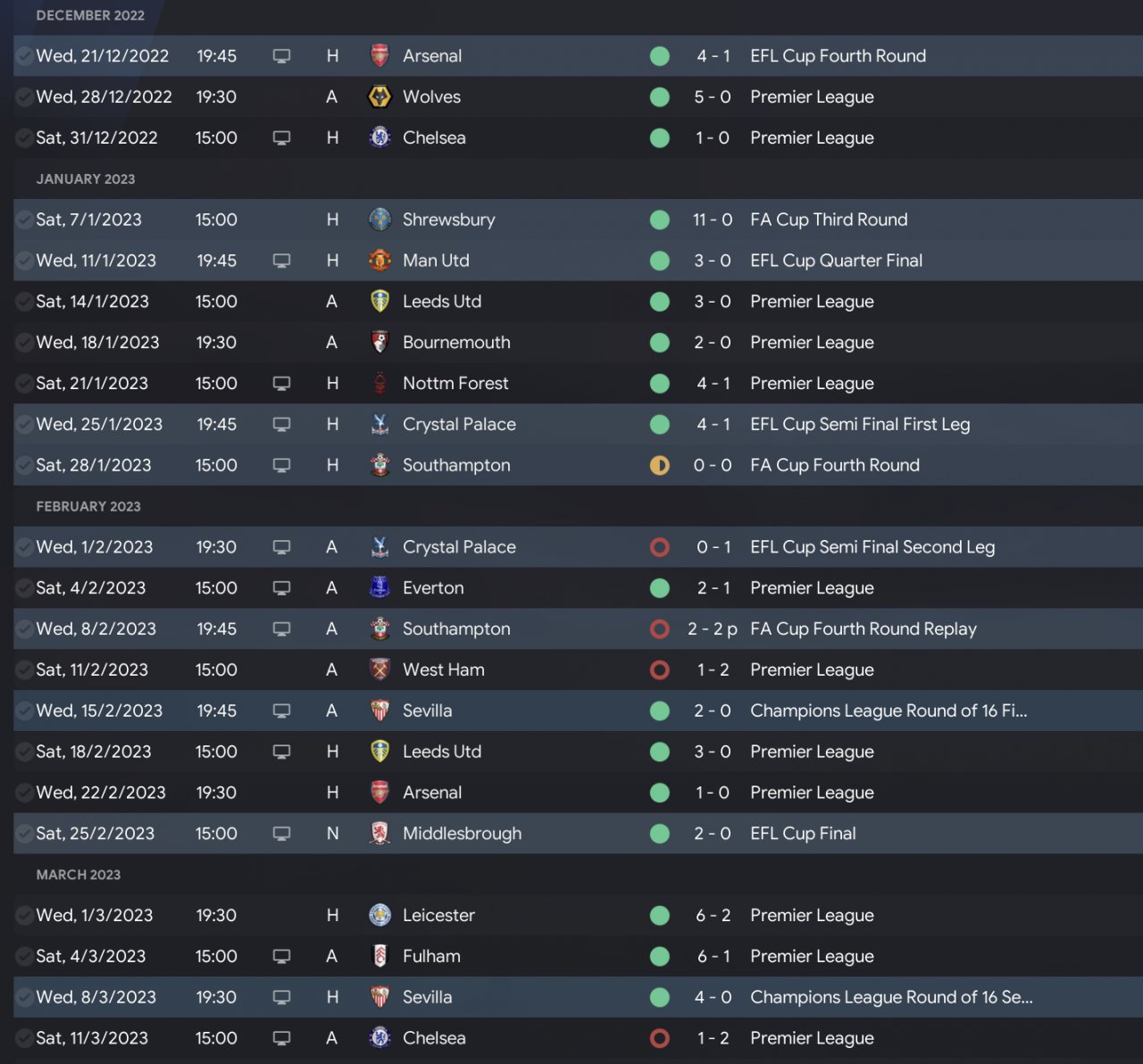
Task: Open the 11 - 0 match result
Action: (x=713, y=220)
